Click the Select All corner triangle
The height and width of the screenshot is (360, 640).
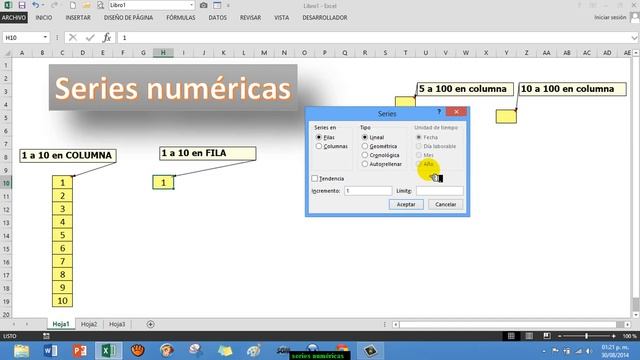(x=7, y=53)
